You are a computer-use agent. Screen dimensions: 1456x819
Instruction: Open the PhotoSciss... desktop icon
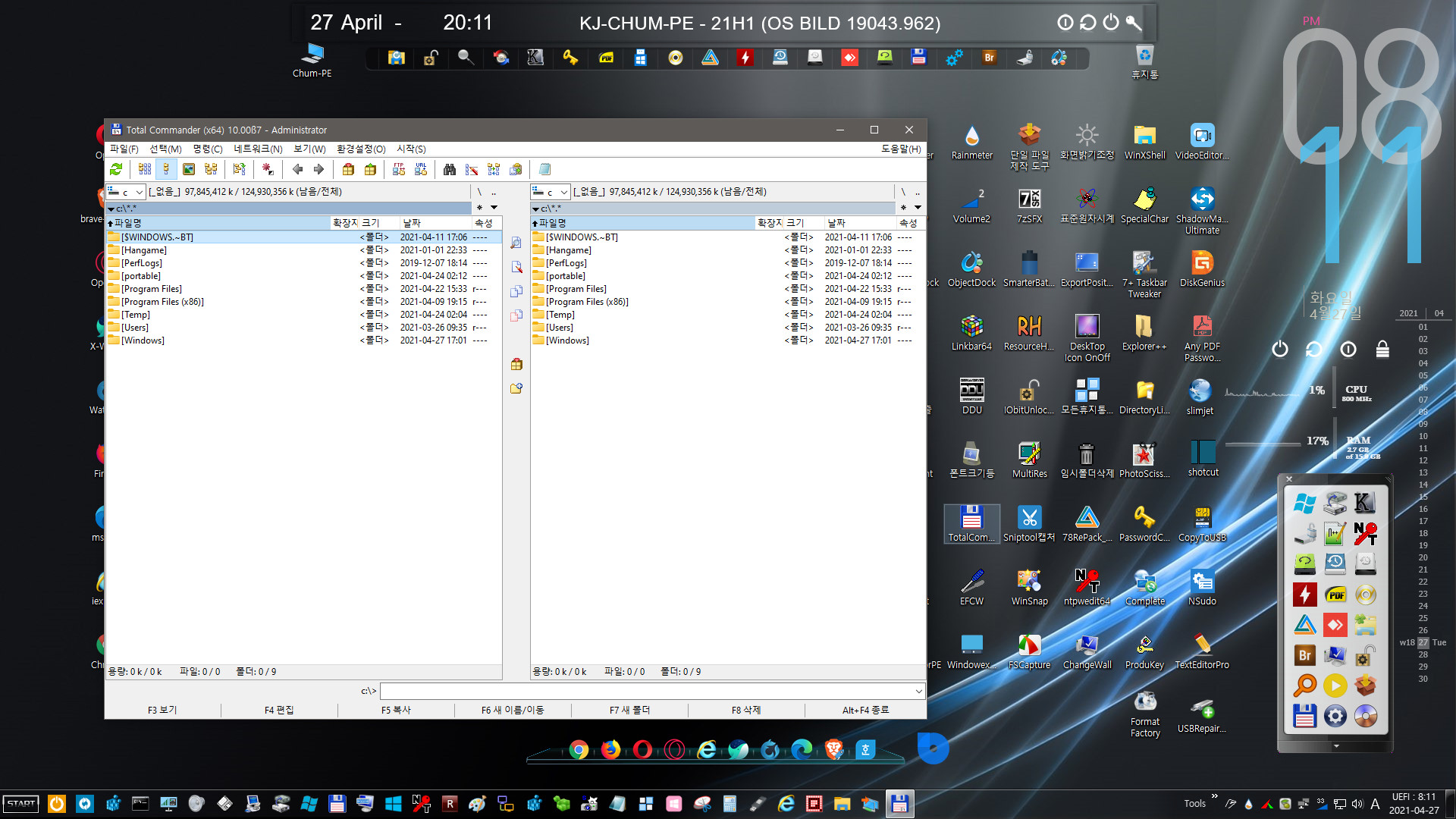coord(1144,460)
